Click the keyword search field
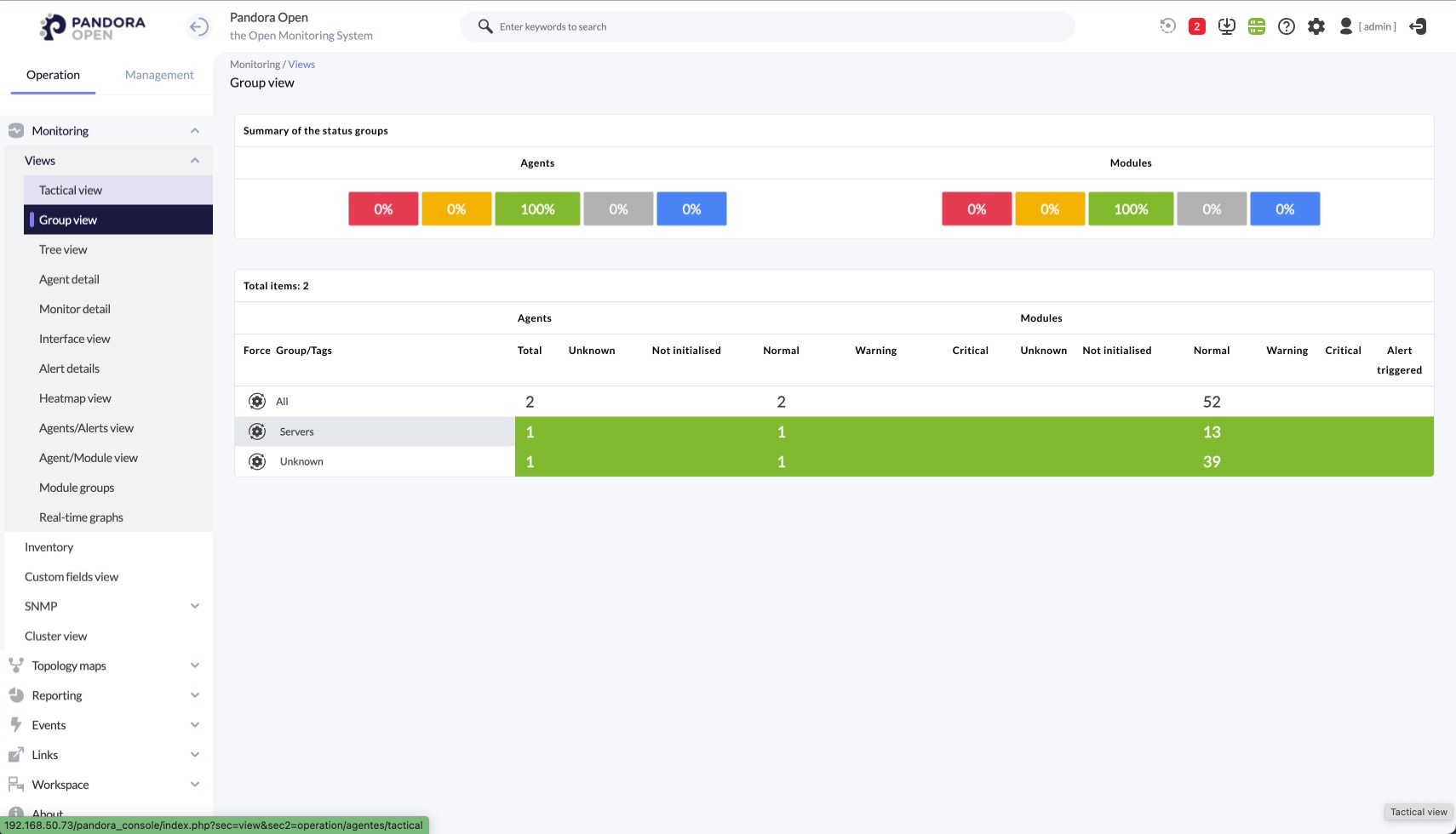Screen dimensions: 1456x834 coord(766,26)
